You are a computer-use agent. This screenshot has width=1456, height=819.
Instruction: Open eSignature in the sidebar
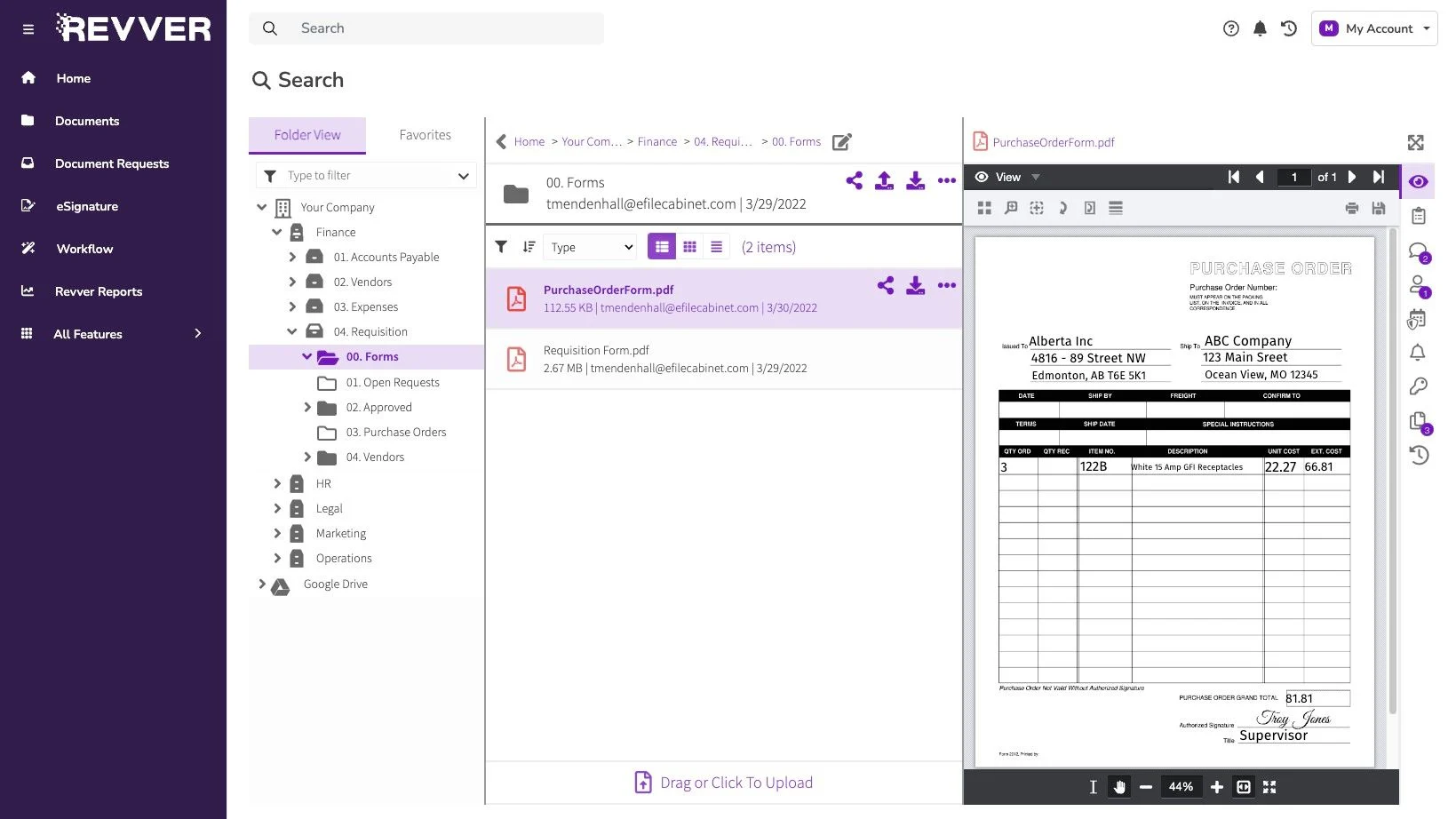pos(87,206)
